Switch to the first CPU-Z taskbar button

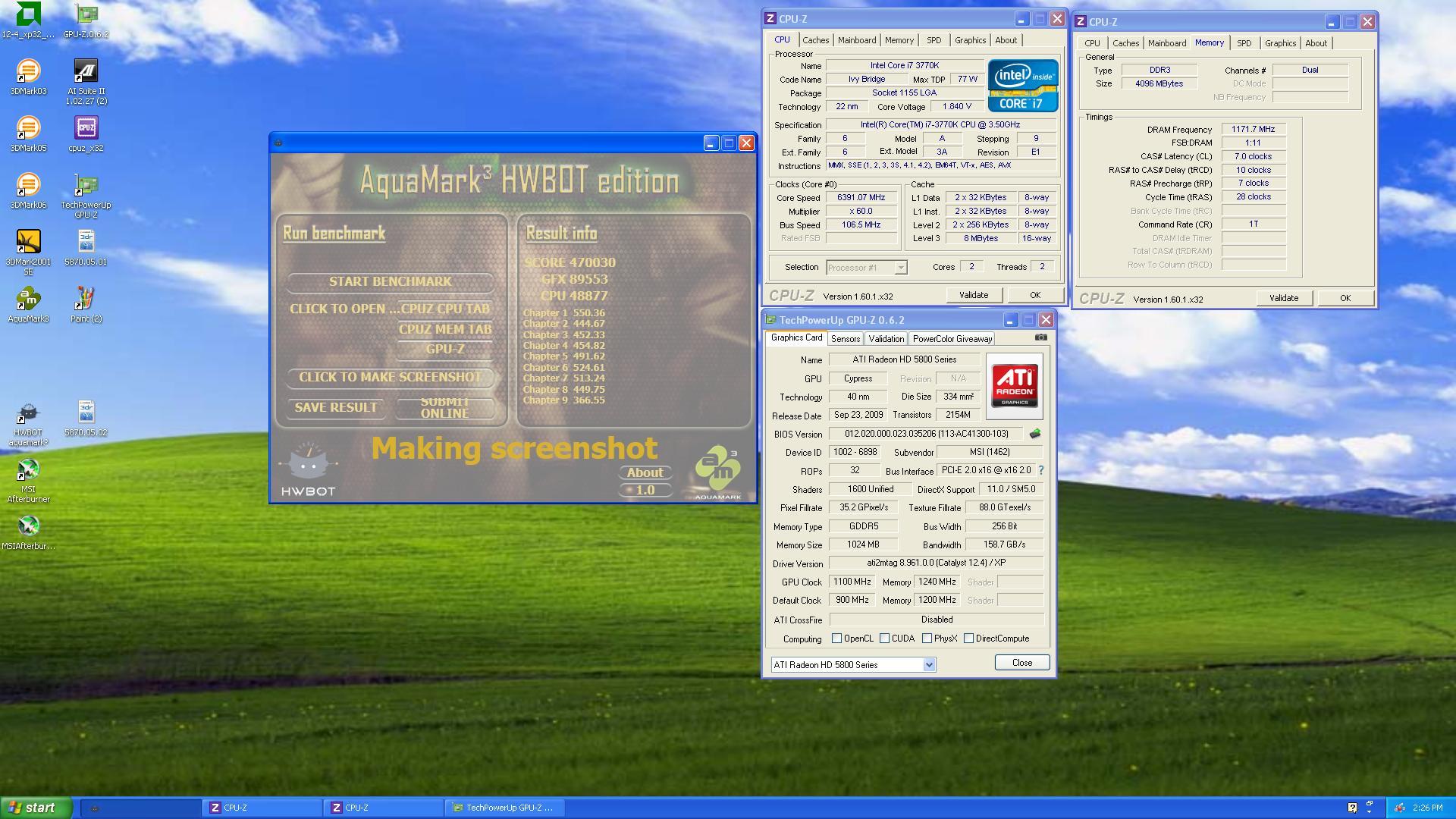click(262, 808)
